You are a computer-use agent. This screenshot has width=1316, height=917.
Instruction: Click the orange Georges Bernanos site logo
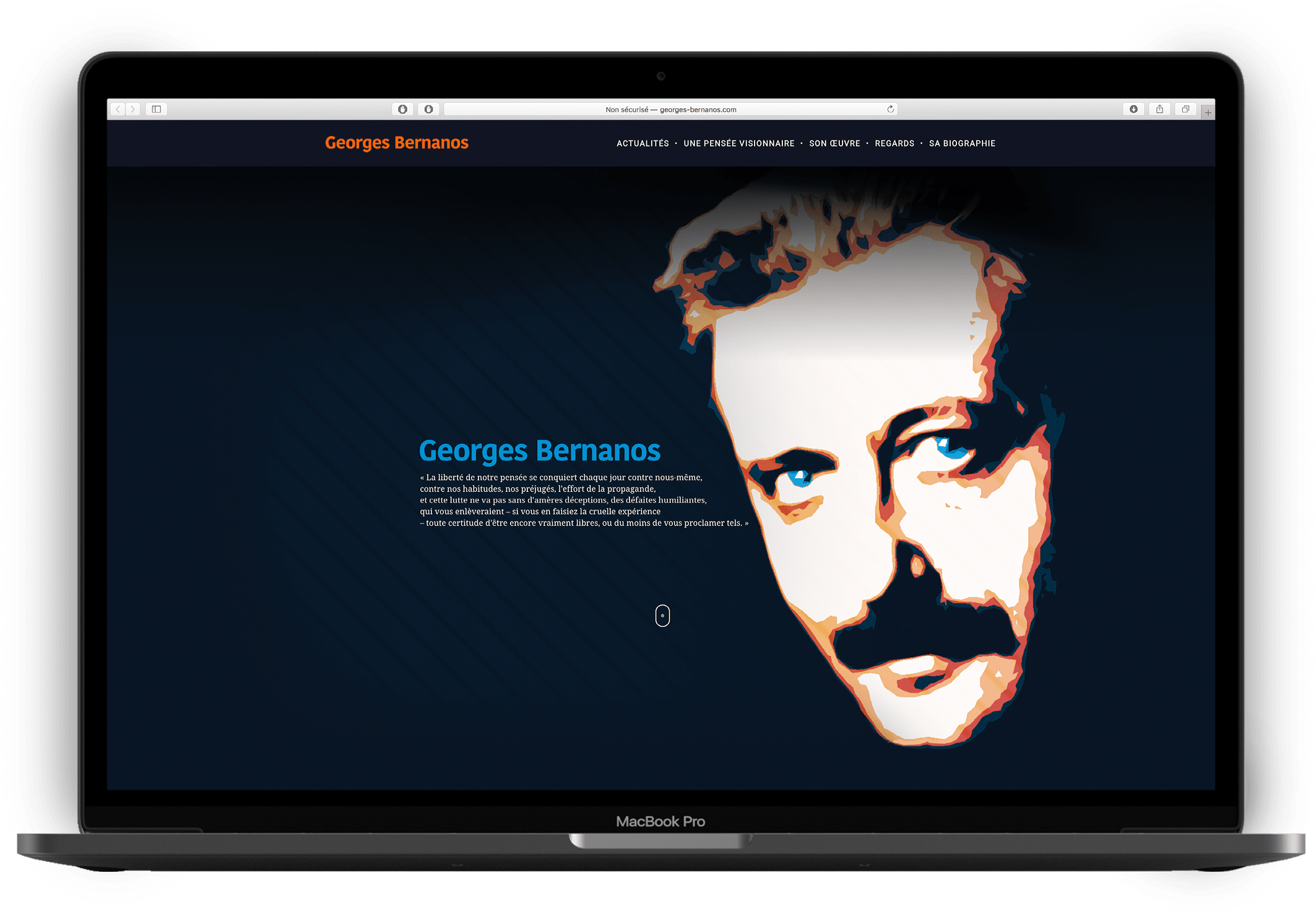click(x=397, y=143)
